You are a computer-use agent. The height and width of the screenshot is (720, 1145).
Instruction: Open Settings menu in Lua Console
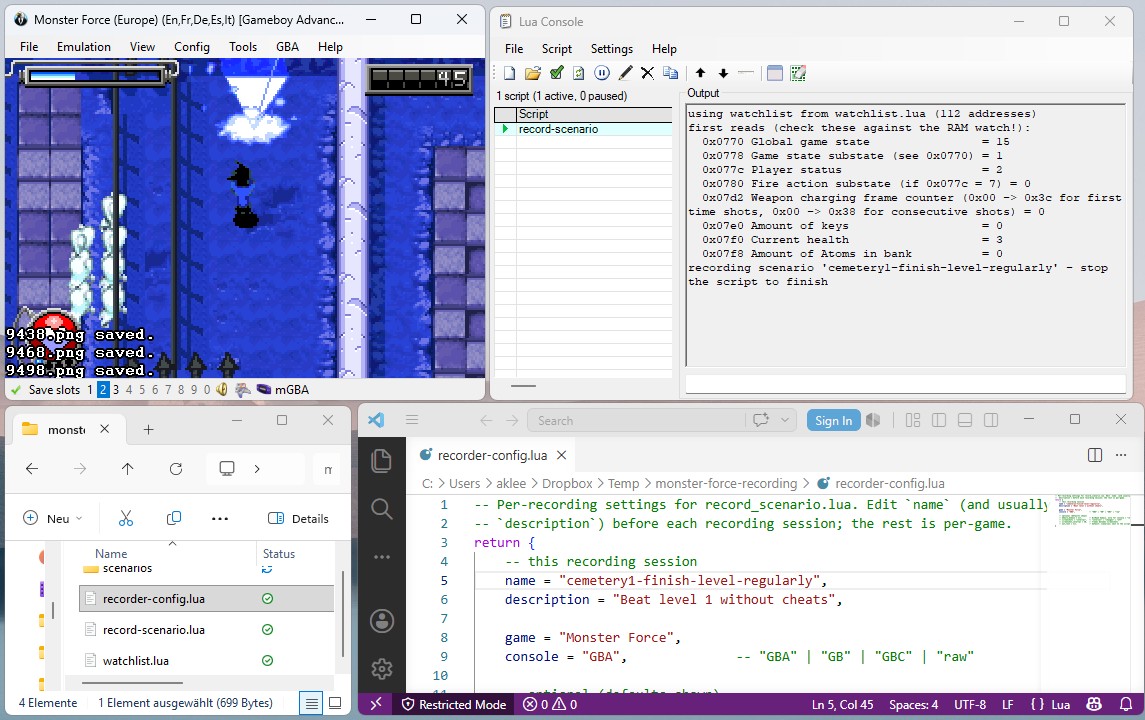point(612,49)
